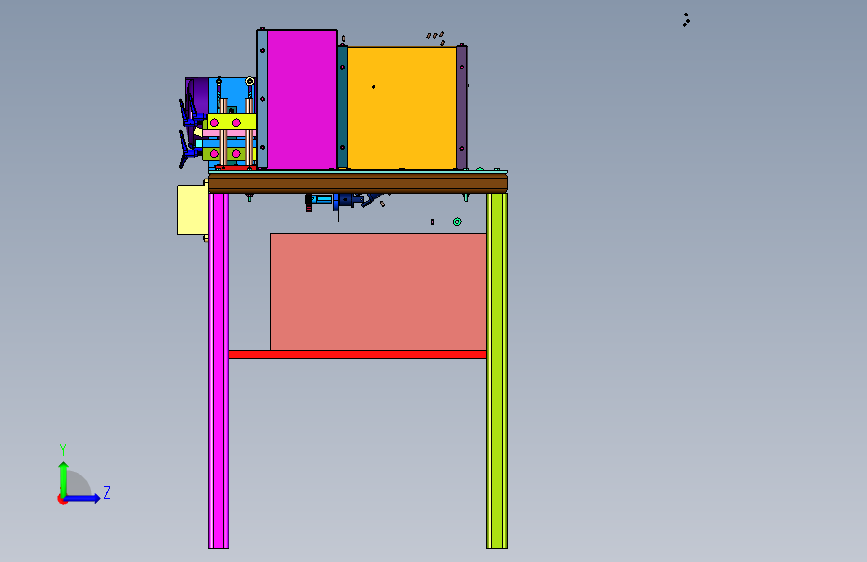Screen dimensions: 867x562
Task: Select the teal plate between magenta and orange boxes
Action: coord(342,107)
